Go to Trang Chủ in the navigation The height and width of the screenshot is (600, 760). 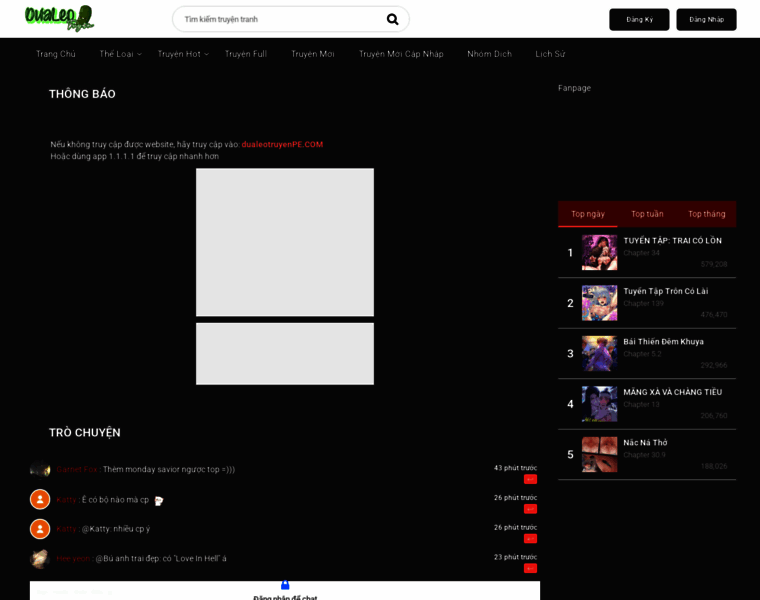[56, 54]
